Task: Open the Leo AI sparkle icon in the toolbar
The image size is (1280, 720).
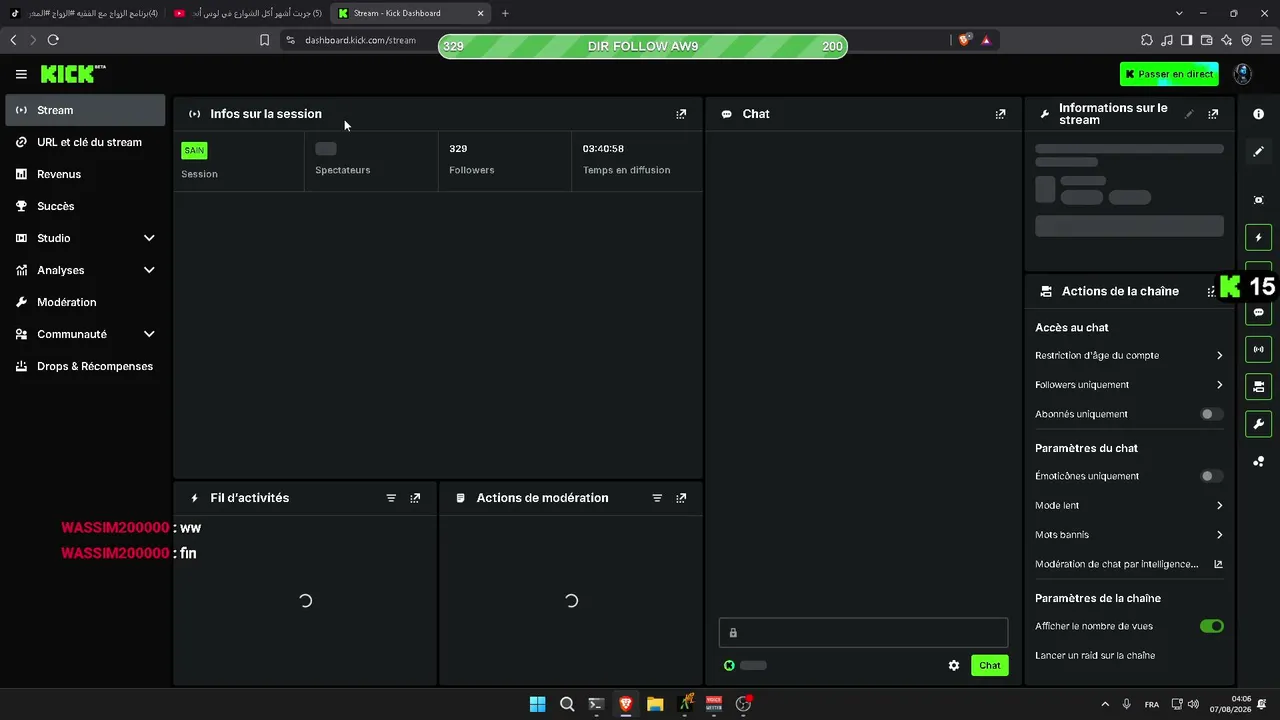Action: (1226, 40)
